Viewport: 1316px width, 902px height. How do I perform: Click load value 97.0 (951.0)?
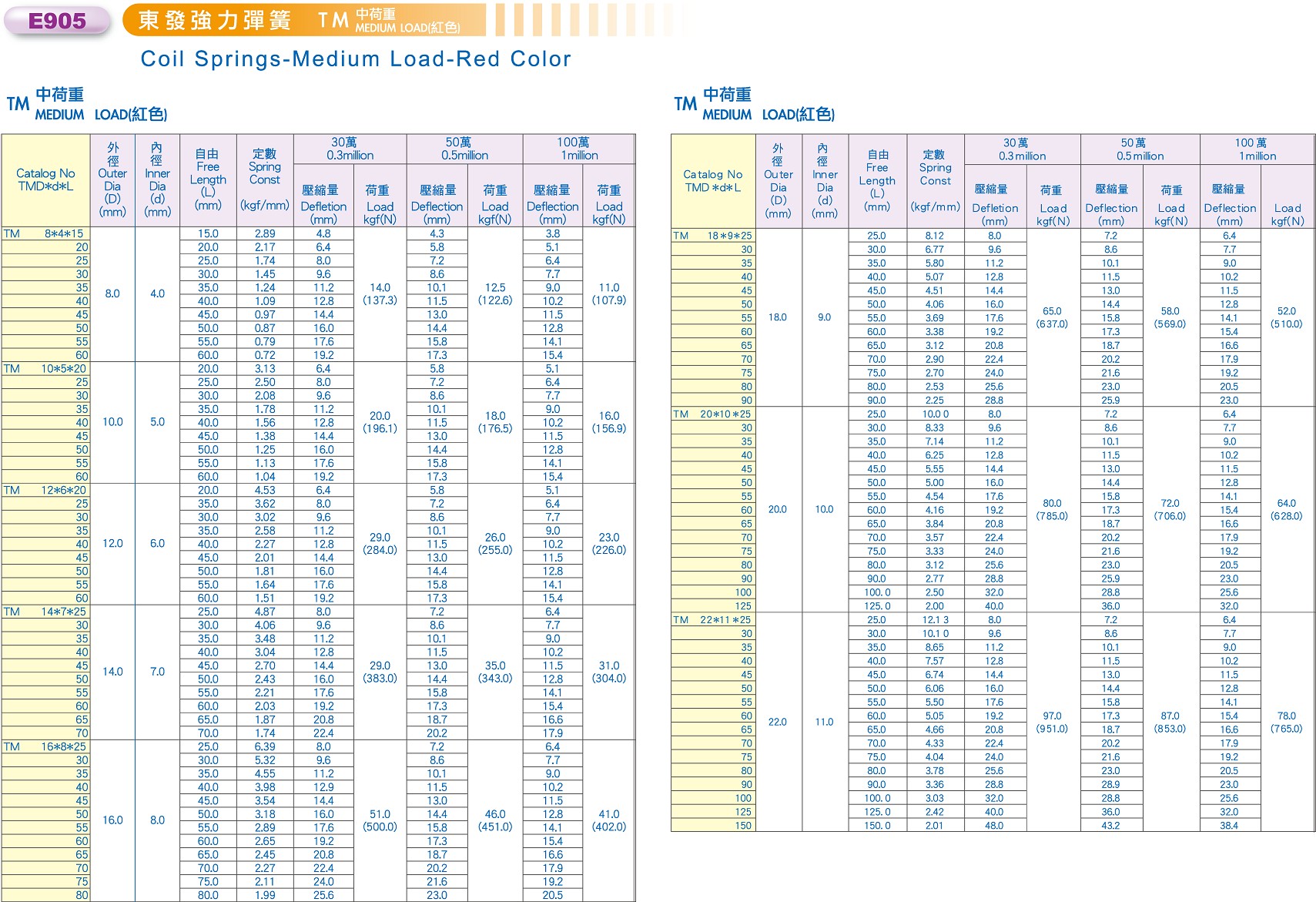click(x=1052, y=722)
